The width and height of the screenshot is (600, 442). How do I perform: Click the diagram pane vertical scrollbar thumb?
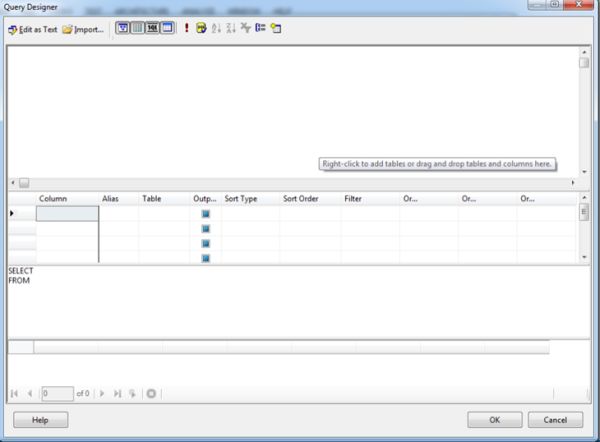[584, 62]
